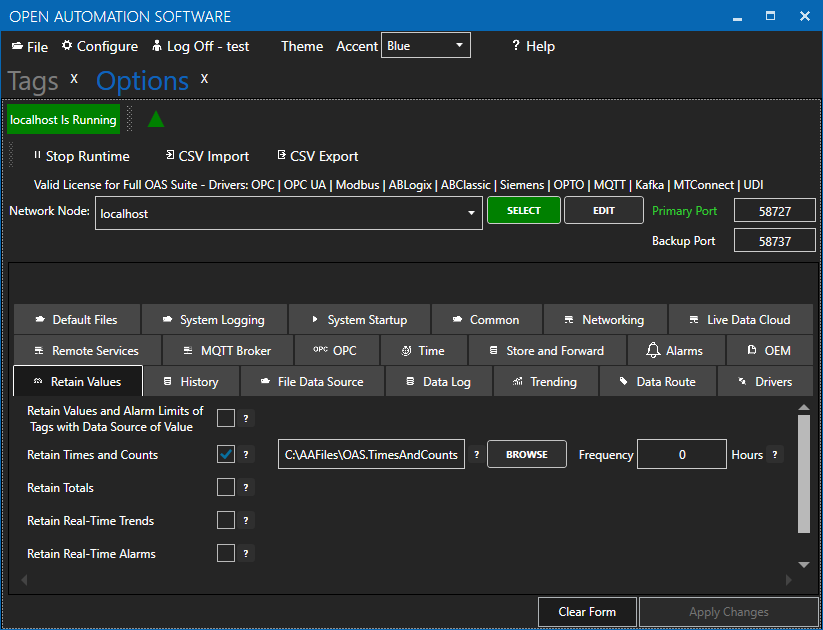Image resolution: width=823 pixels, height=630 pixels.
Task: Click the Stop Runtime pause icon
Action: tap(37, 156)
